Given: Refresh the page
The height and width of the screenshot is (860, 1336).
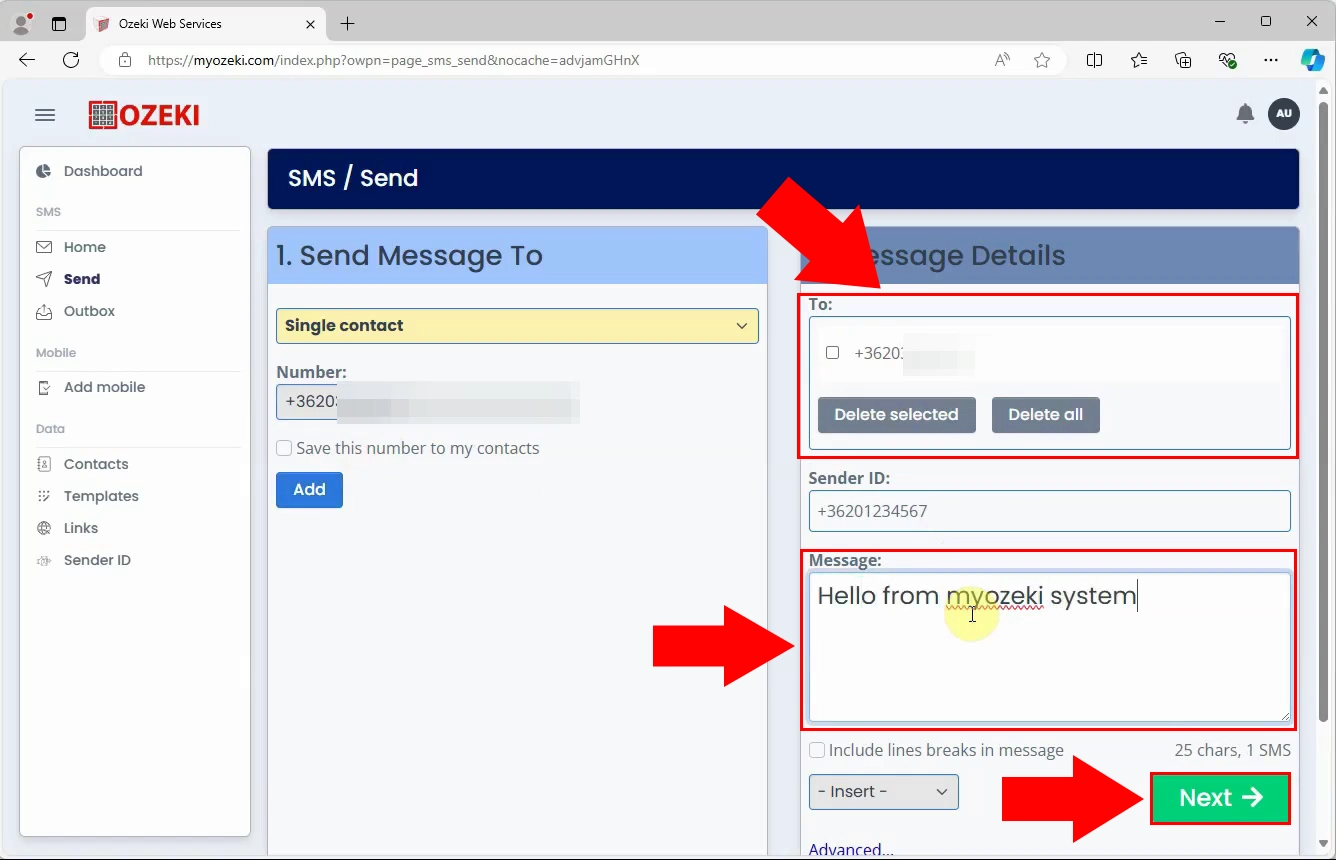Looking at the screenshot, I should pyautogui.click(x=71, y=60).
